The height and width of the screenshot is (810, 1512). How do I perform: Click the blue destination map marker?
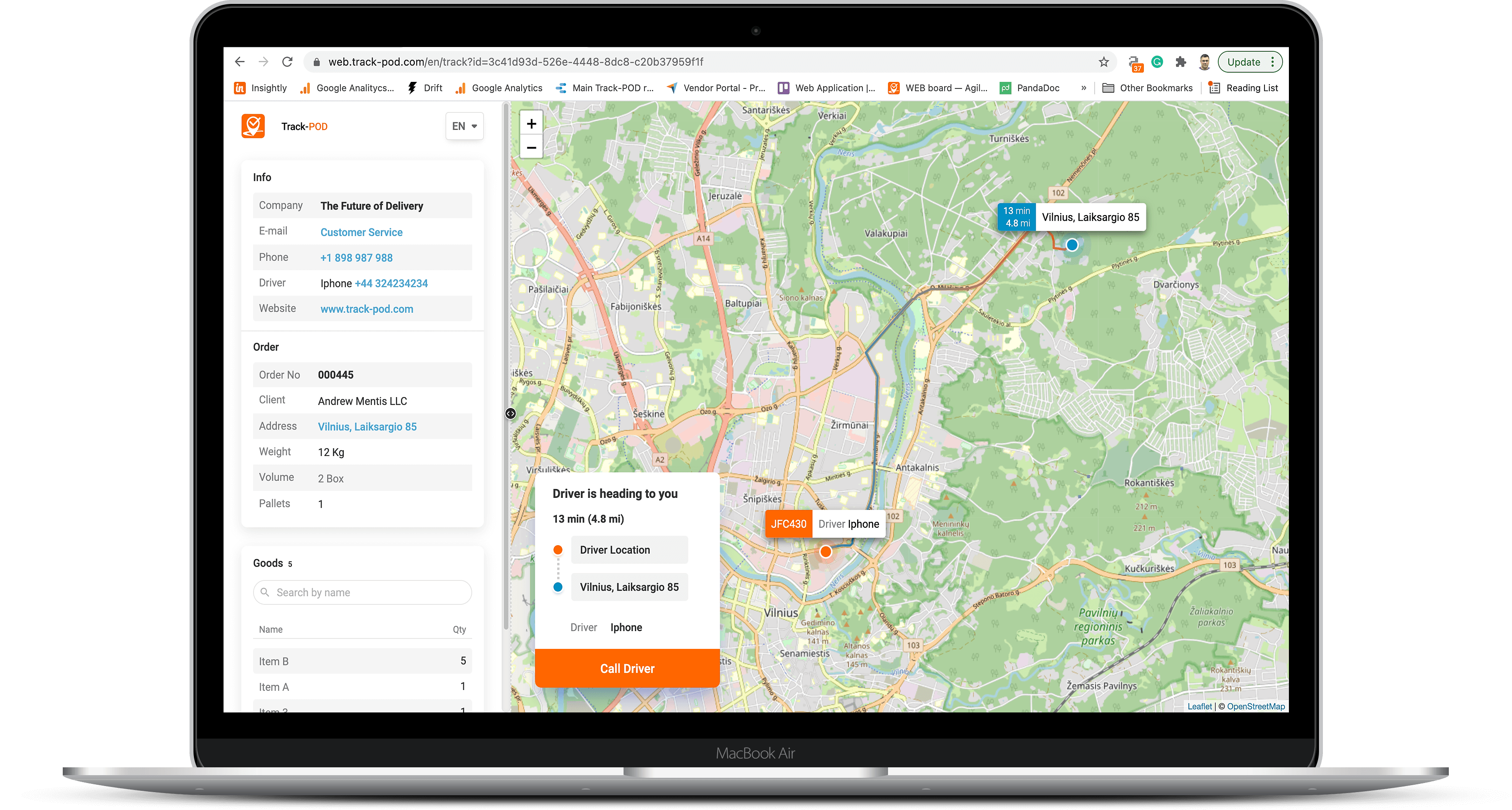pos(1072,245)
